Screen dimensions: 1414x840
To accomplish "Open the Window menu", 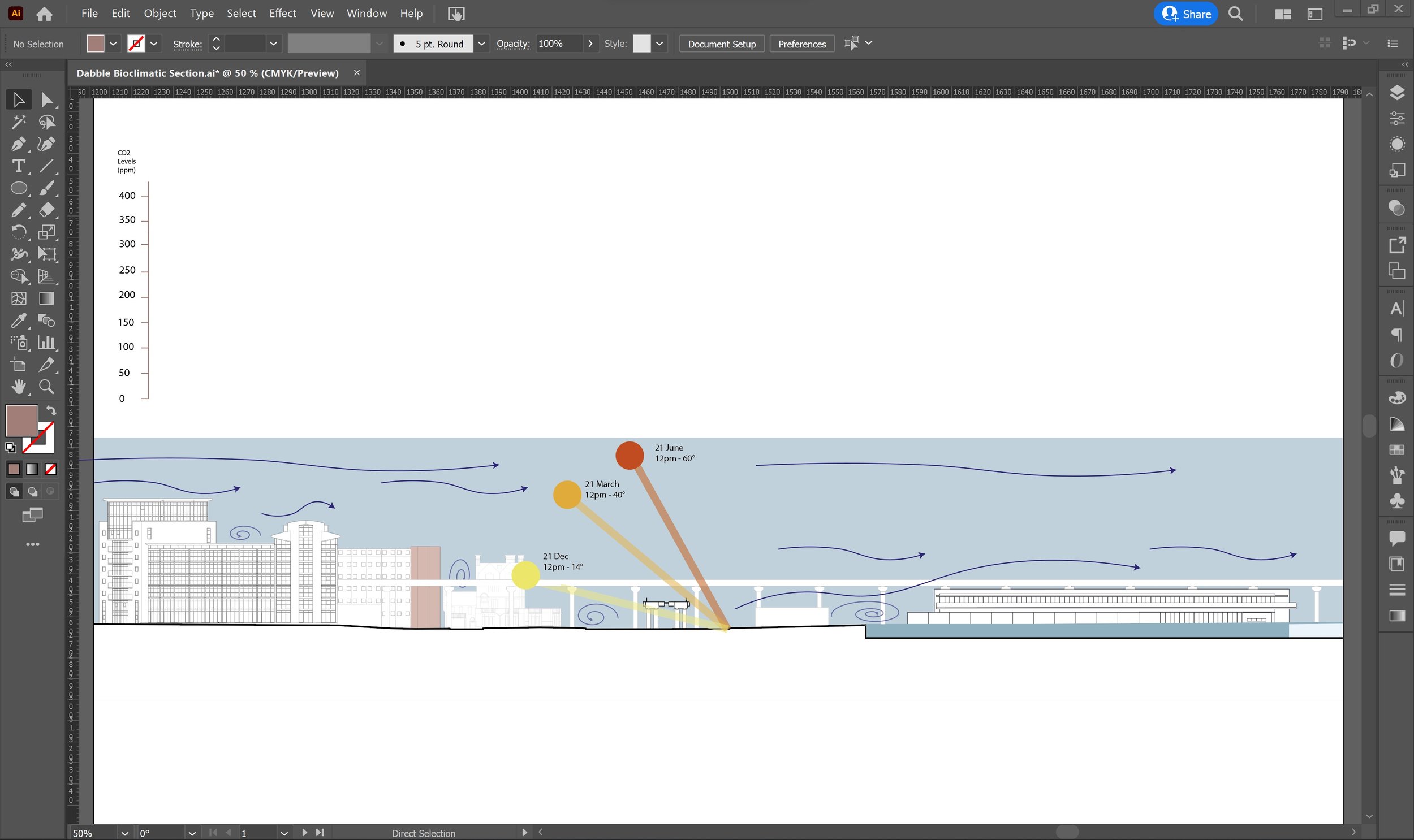I will point(367,13).
